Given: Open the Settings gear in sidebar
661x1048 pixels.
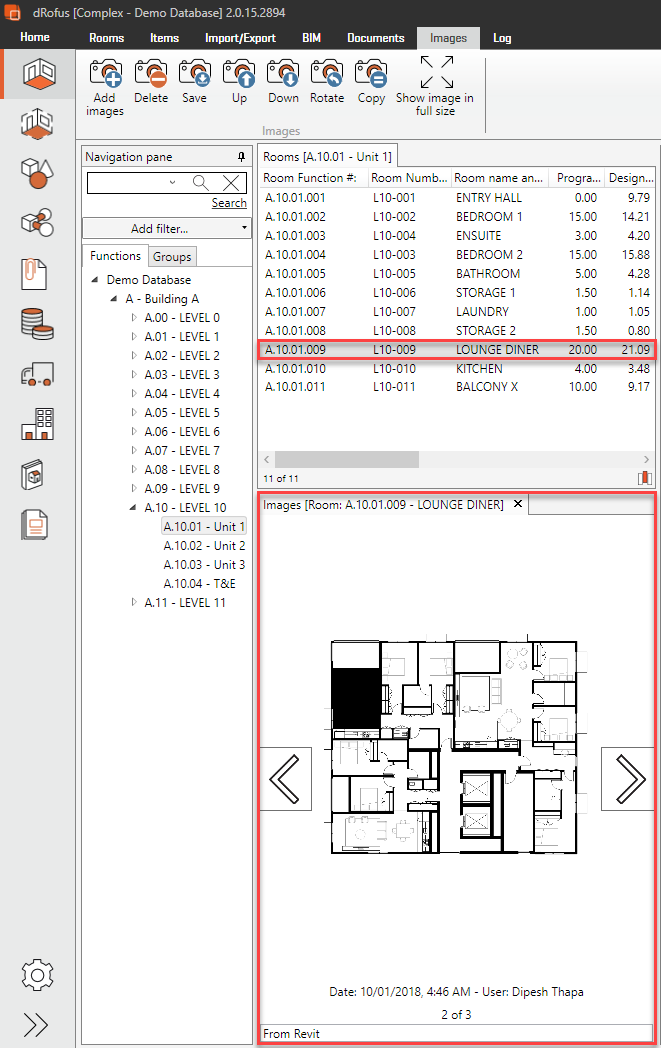Looking at the screenshot, I should coord(37,973).
